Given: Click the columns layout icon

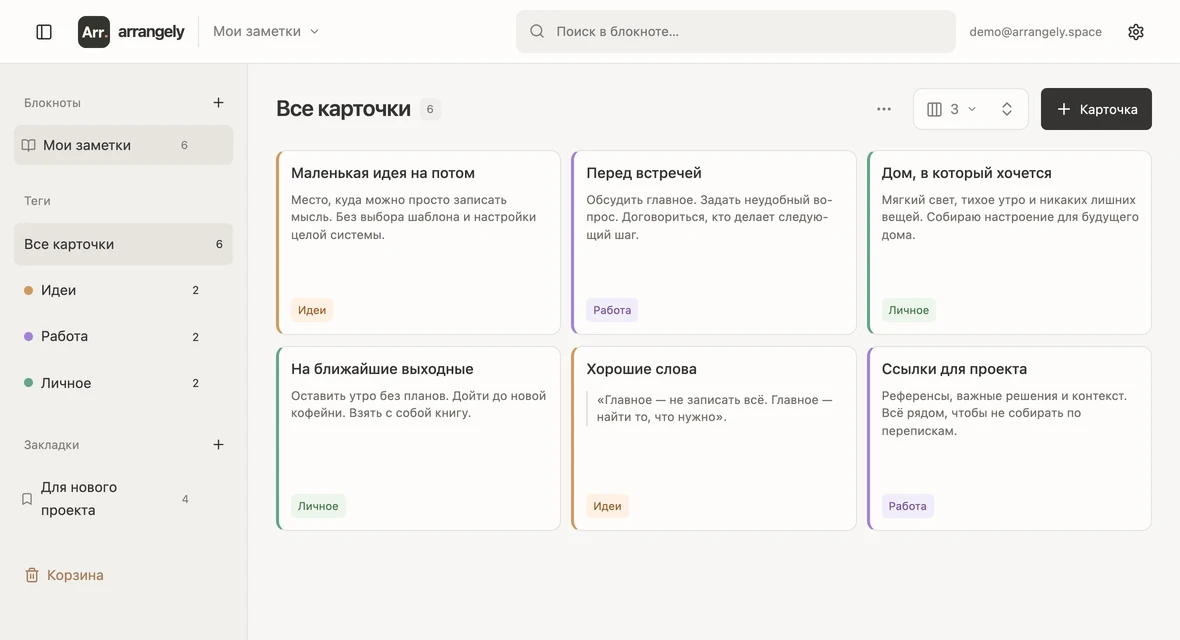Looking at the screenshot, I should [934, 109].
